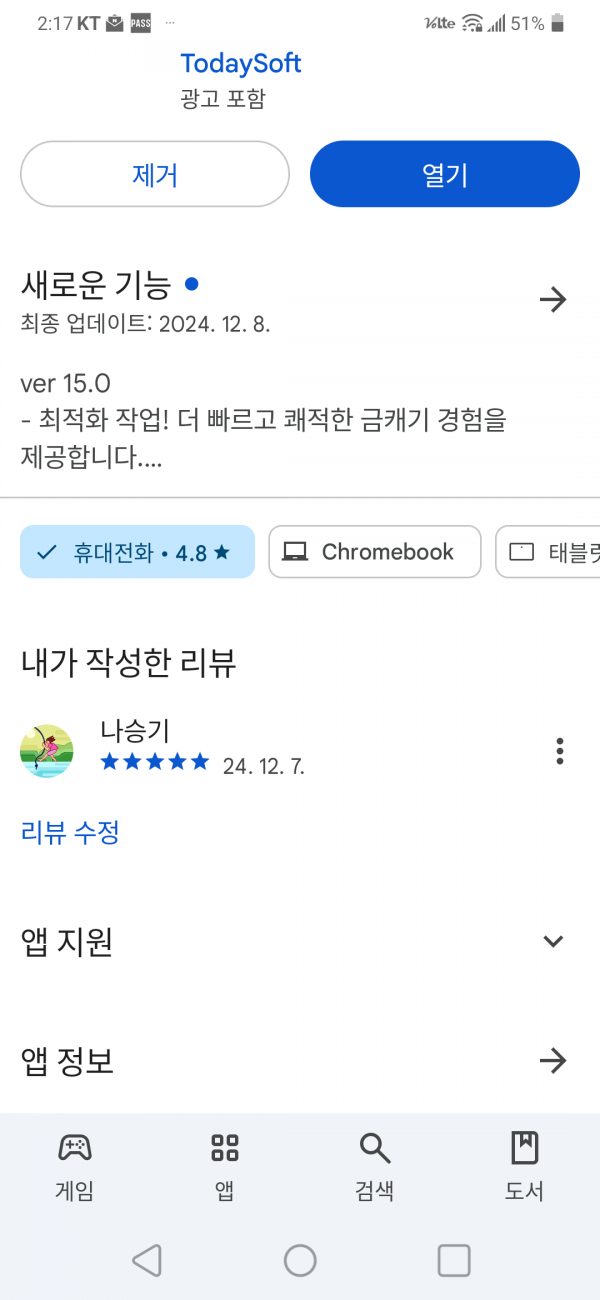The height and width of the screenshot is (1300, 600).
Task: Select the 검색 magnifier icon
Action: (x=375, y=1148)
